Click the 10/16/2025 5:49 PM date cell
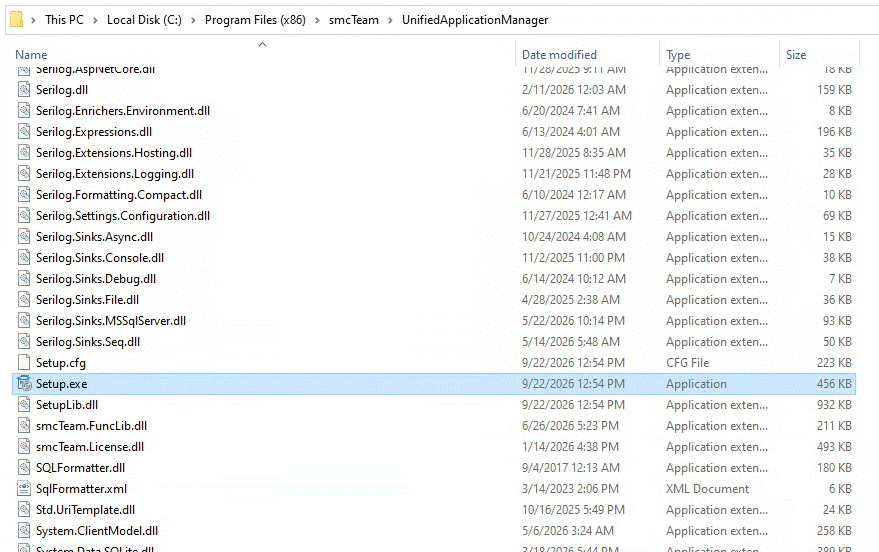This screenshot has width=879, height=552. pos(573,510)
